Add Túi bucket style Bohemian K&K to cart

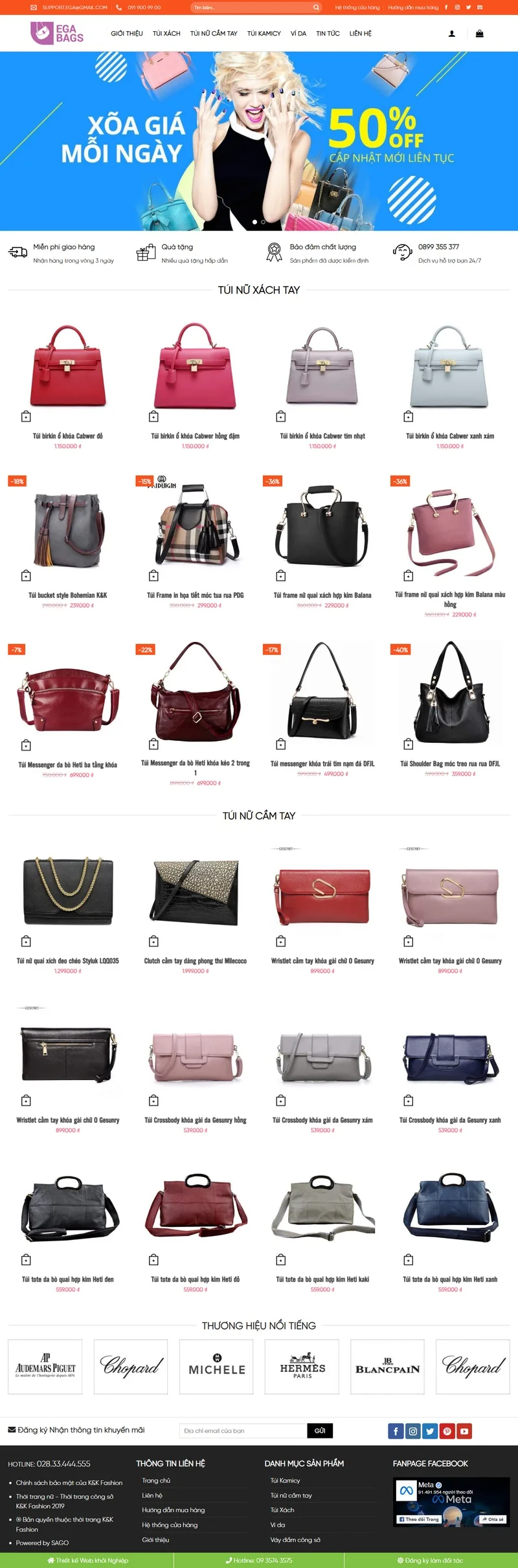(x=26, y=575)
